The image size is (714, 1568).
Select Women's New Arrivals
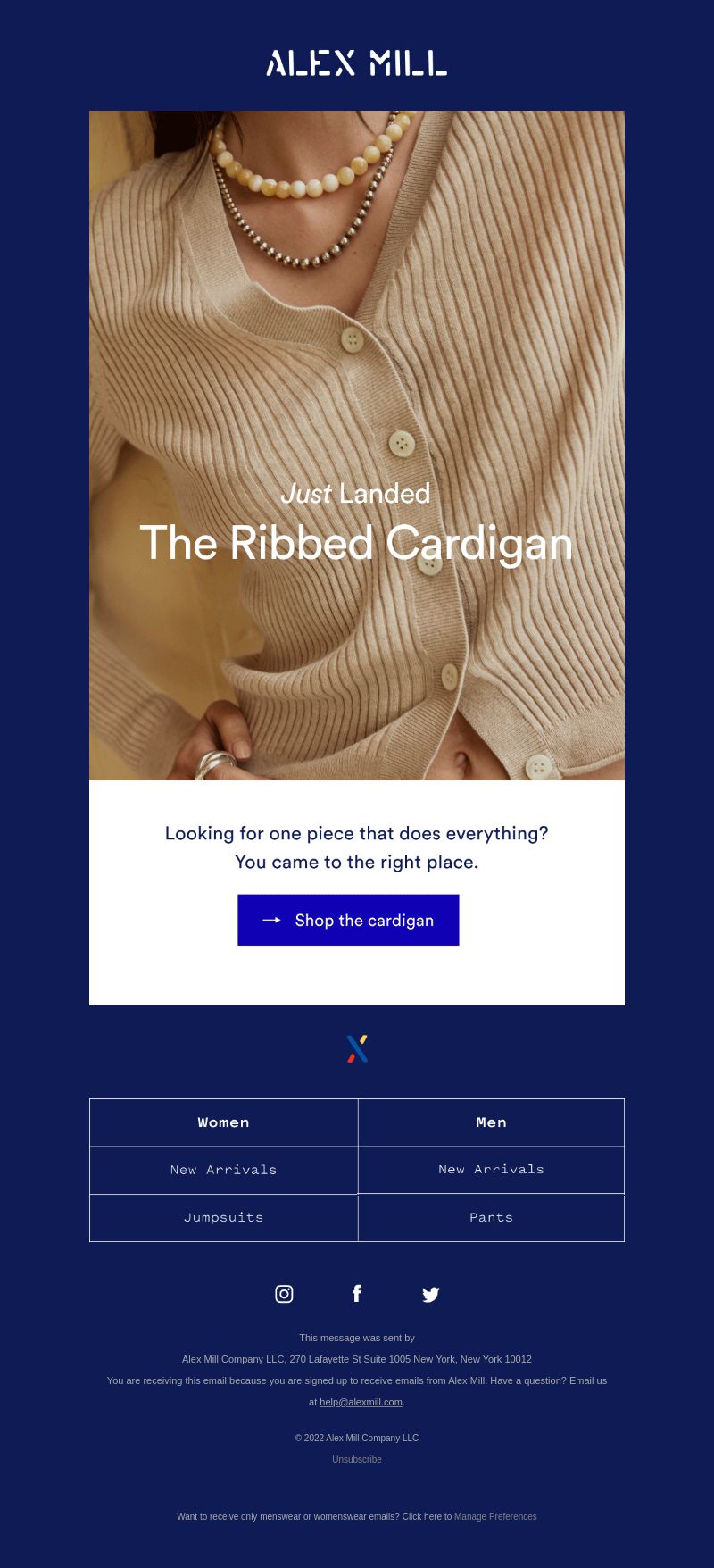pyautogui.click(x=223, y=1170)
